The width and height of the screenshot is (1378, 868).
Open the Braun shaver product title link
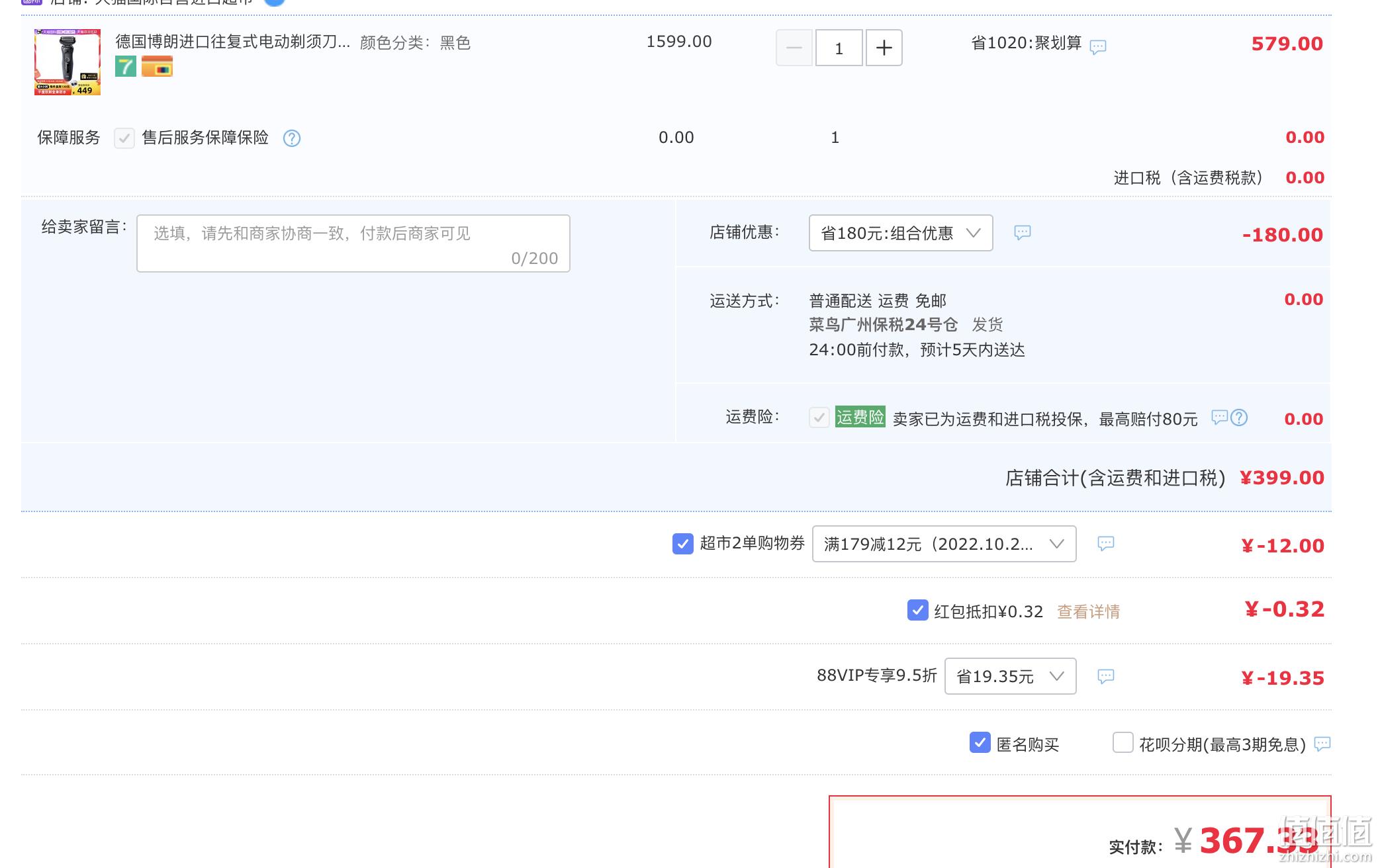click(x=233, y=42)
